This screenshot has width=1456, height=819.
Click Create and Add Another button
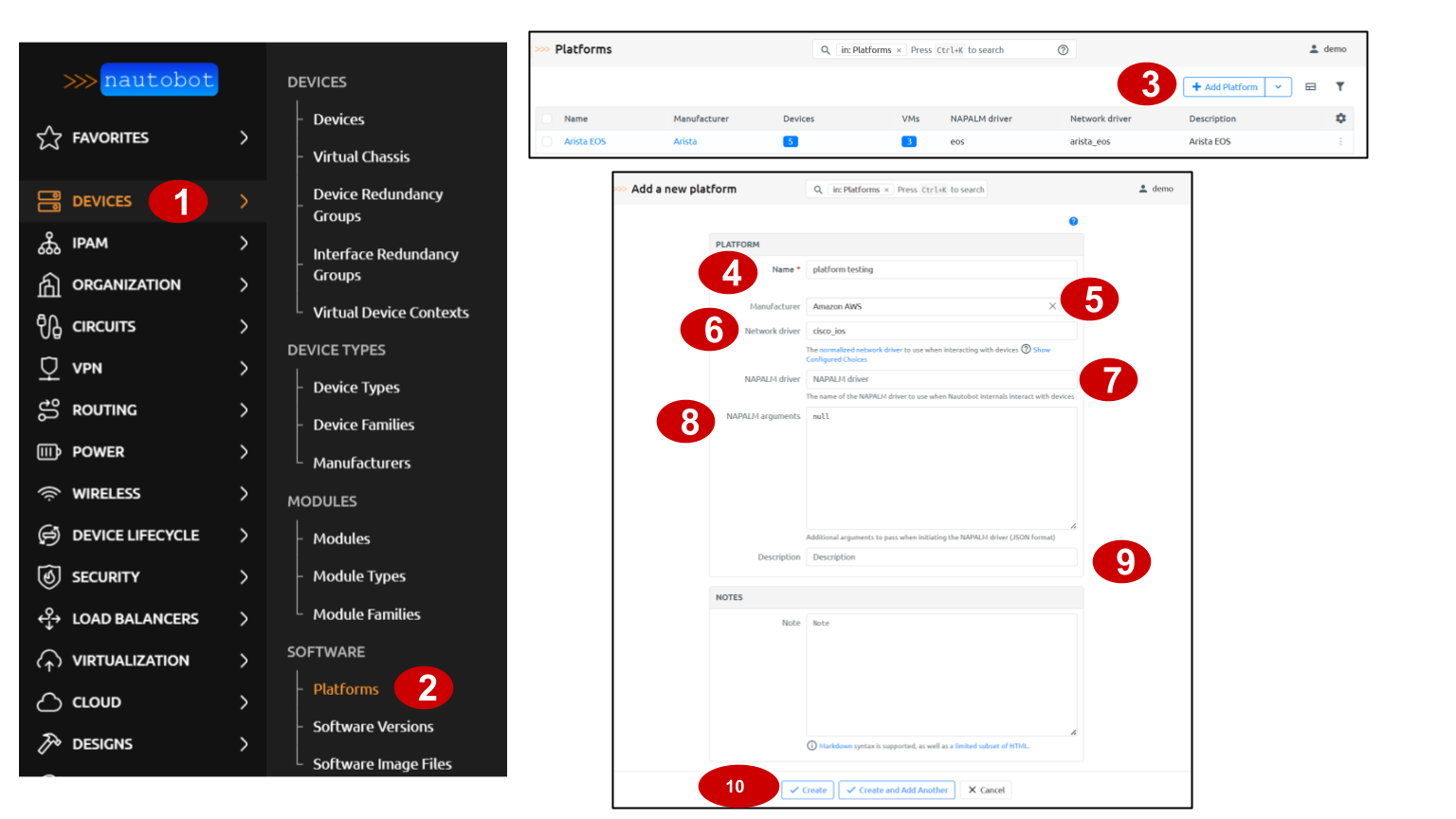pos(897,790)
